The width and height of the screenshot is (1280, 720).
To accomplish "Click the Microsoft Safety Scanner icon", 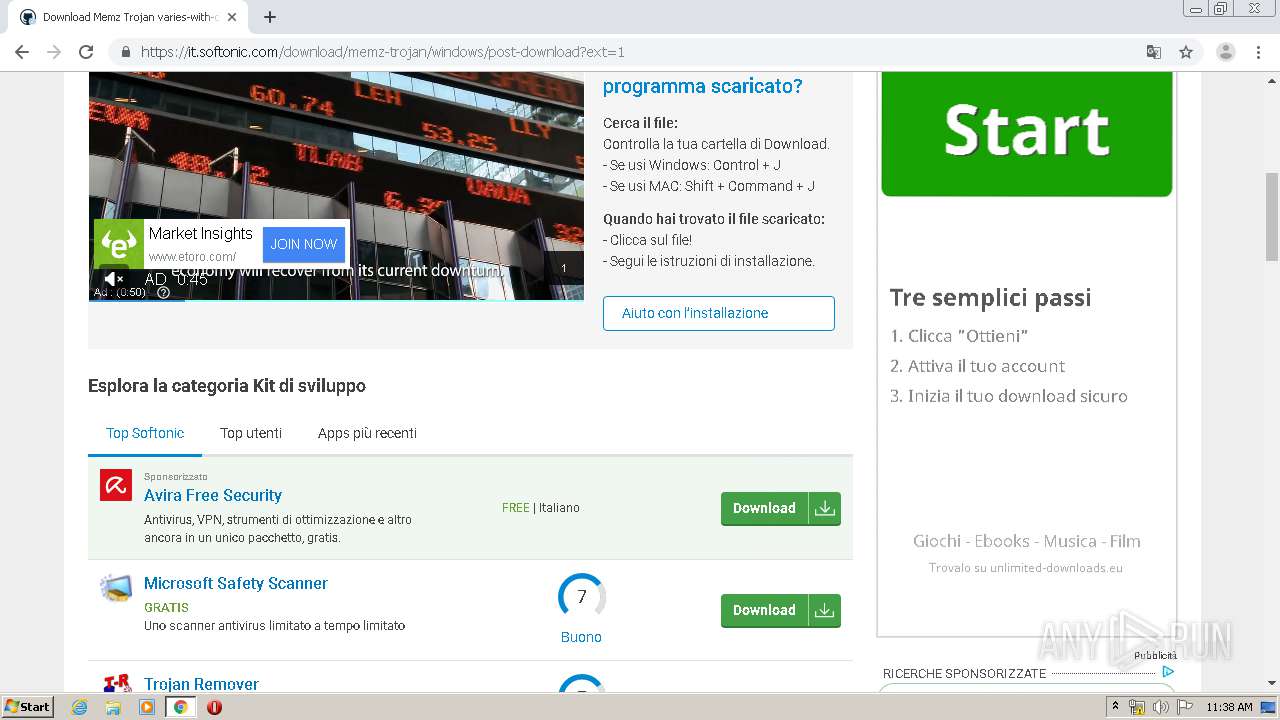I will pyautogui.click(x=116, y=587).
